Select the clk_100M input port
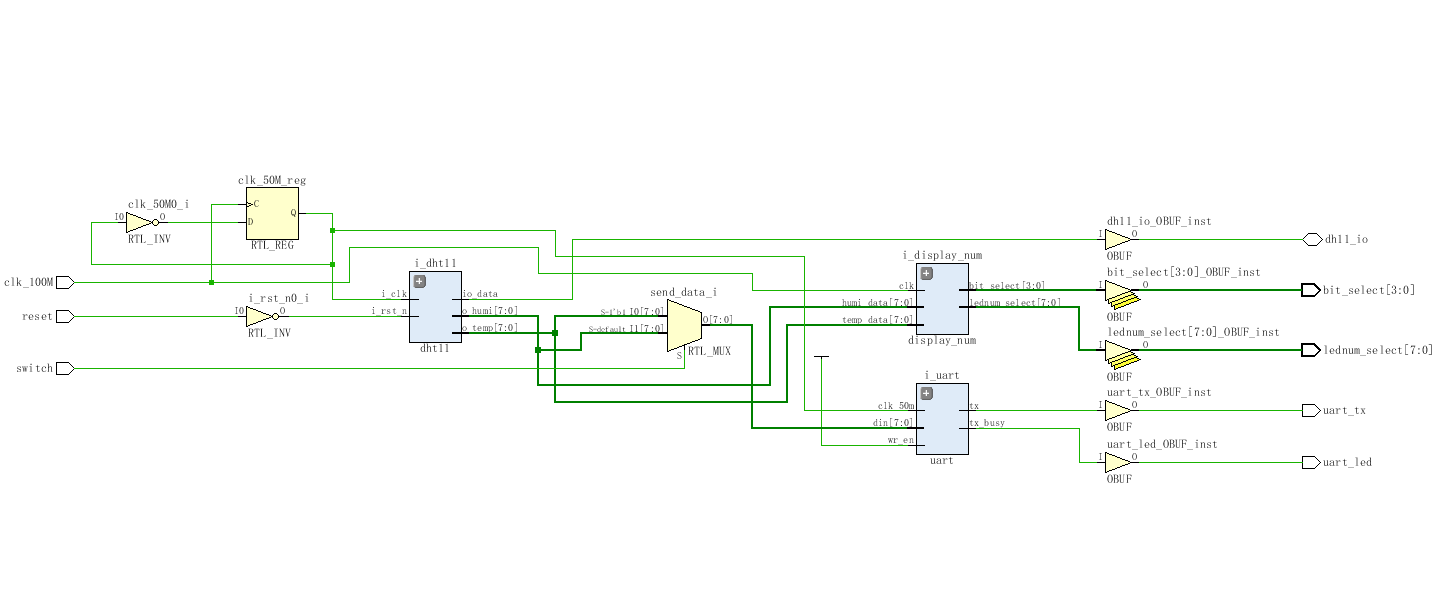The width and height of the screenshot is (1442, 595). coord(65,282)
